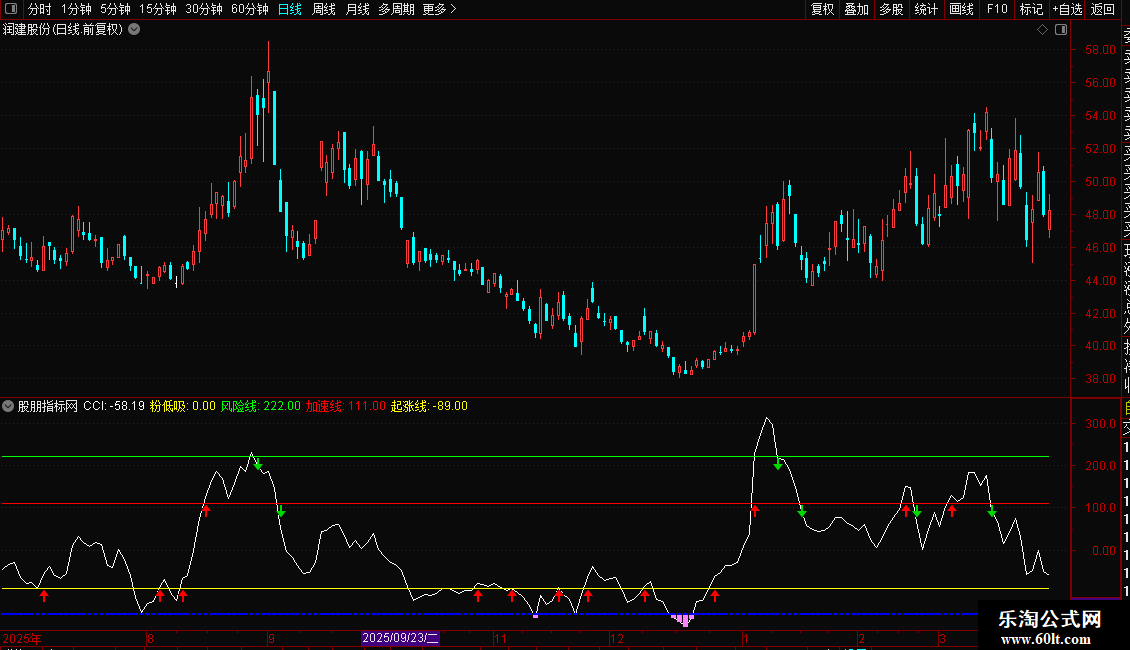The width and height of the screenshot is (1130, 650).
Task: Add stock with the +自选 button
Action: coord(1067,9)
